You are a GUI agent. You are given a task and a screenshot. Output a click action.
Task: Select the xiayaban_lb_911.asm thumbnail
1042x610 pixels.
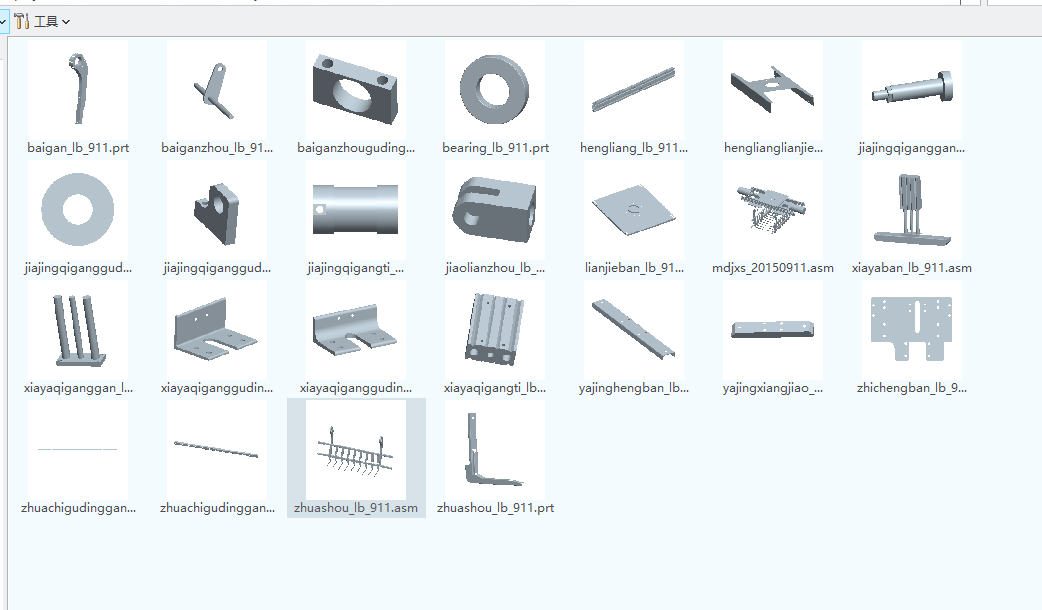tap(912, 210)
